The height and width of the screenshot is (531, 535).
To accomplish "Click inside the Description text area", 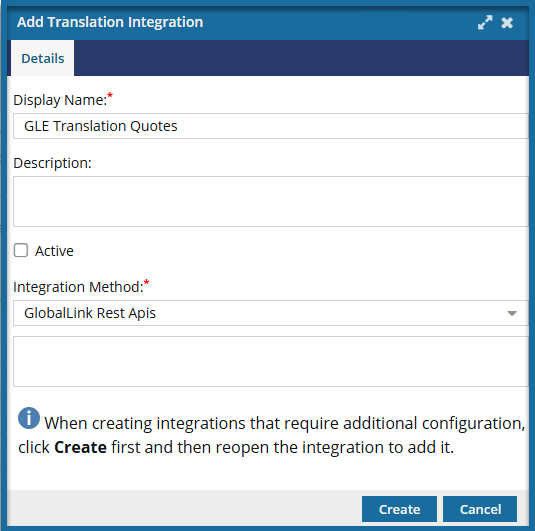I will pyautogui.click(x=271, y=201).
